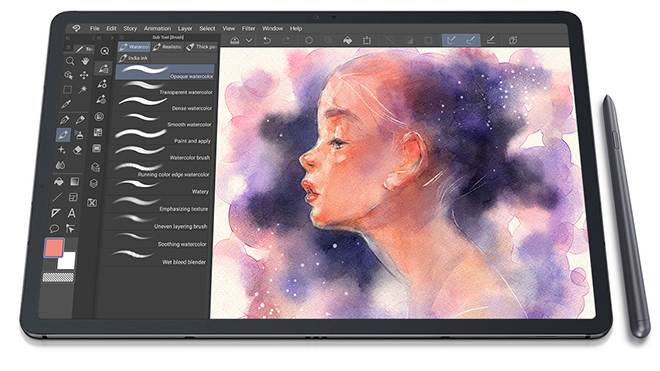Toggle Snap to Special Ruler button
This screenshot has width=660, height=371.
(471, 40)
